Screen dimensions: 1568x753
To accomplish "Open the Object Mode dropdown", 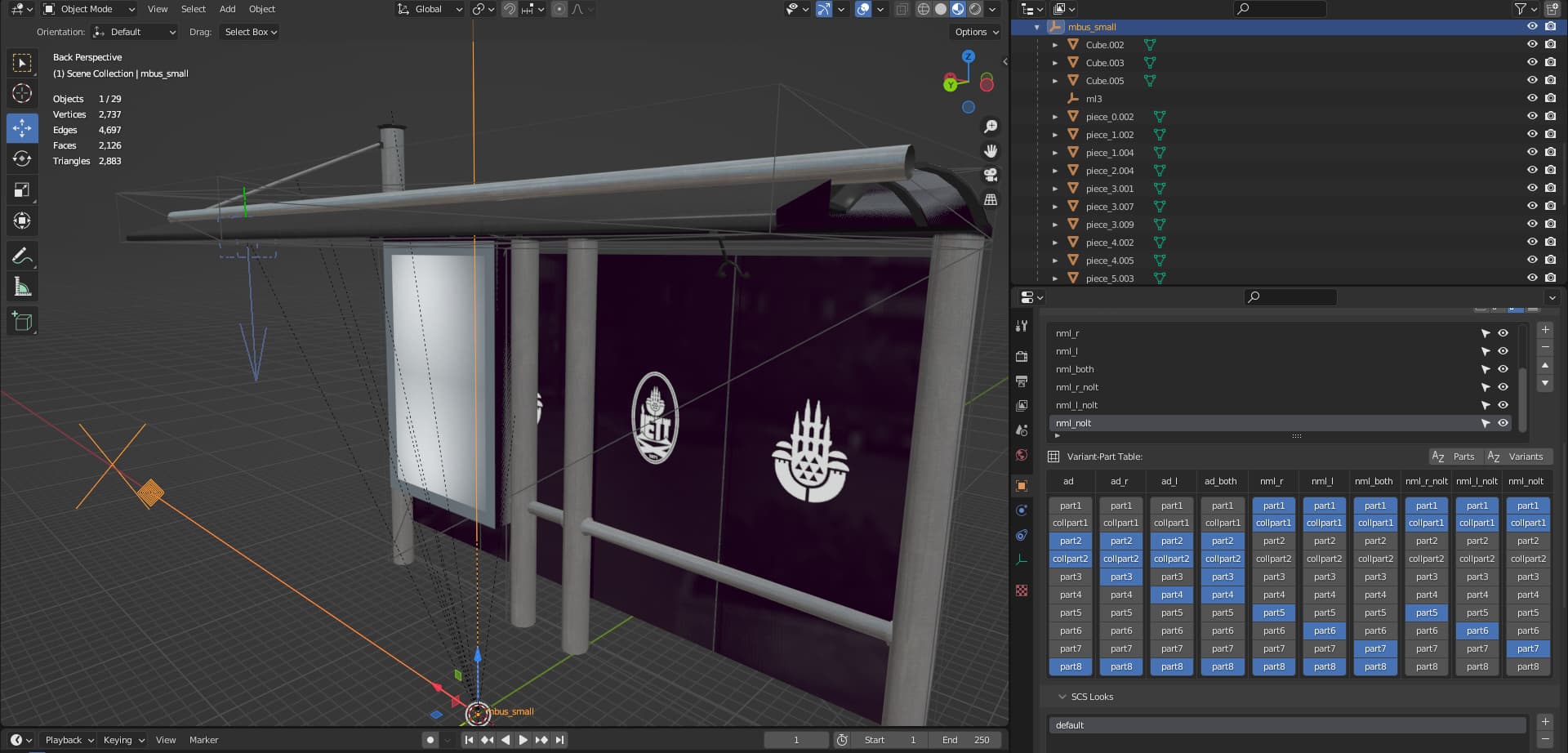I will 88,9.
